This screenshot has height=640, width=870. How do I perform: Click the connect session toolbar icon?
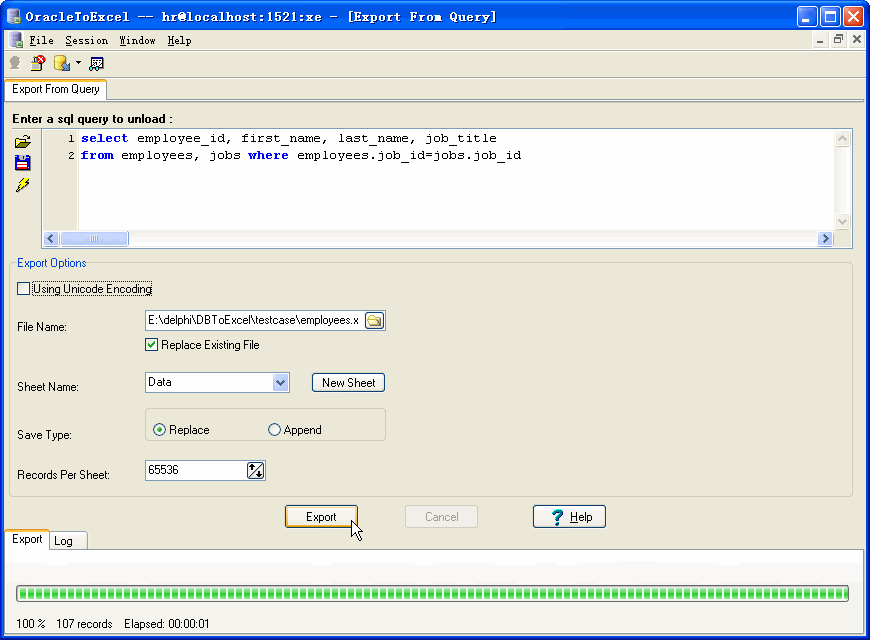15,63
